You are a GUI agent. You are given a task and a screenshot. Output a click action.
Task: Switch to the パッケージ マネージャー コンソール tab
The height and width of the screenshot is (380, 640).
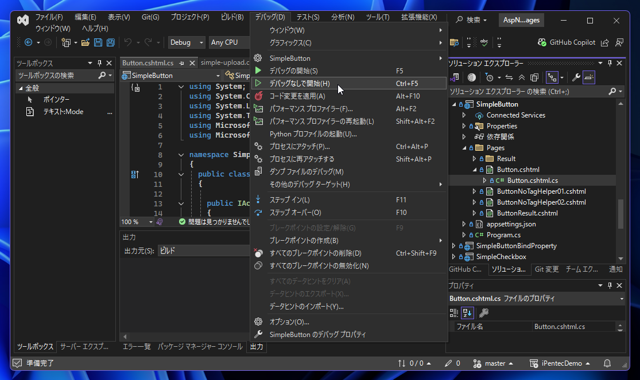point(200,347)
